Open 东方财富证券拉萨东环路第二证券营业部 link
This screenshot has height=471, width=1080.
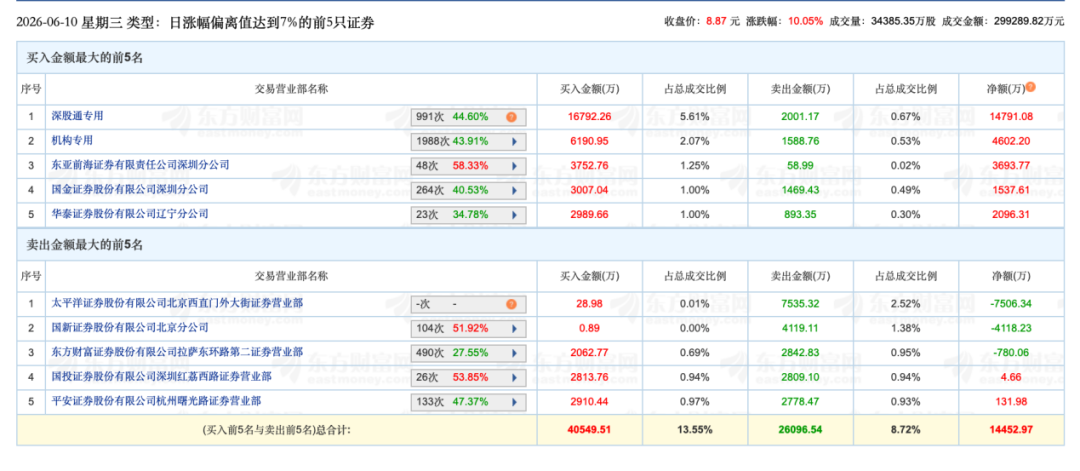(x=177, y=351)
